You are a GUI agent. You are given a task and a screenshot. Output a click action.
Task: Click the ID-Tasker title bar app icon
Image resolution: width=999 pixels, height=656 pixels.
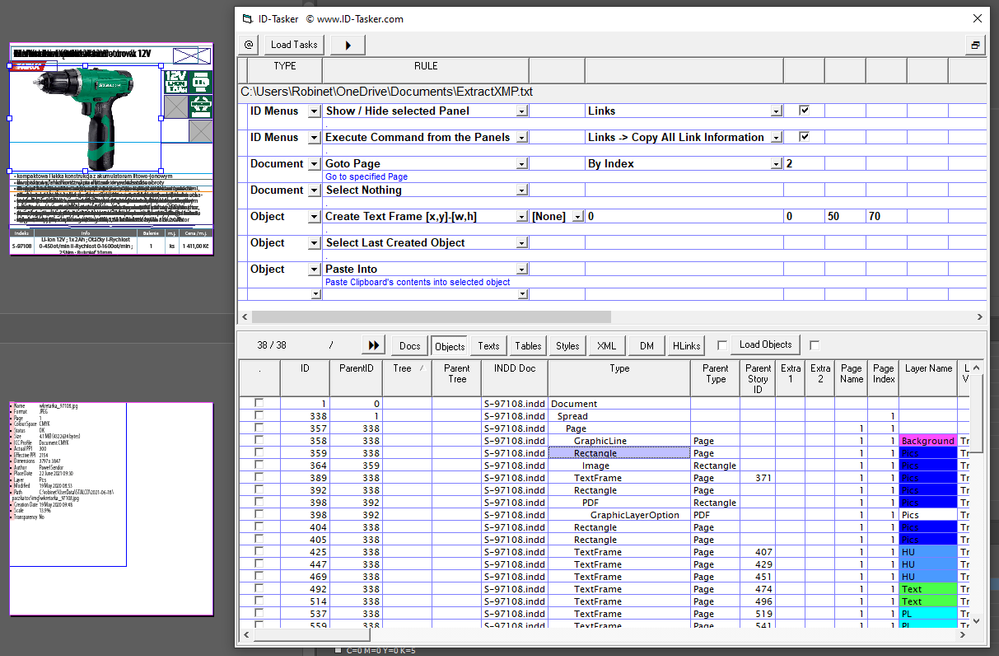coord(249,18)
